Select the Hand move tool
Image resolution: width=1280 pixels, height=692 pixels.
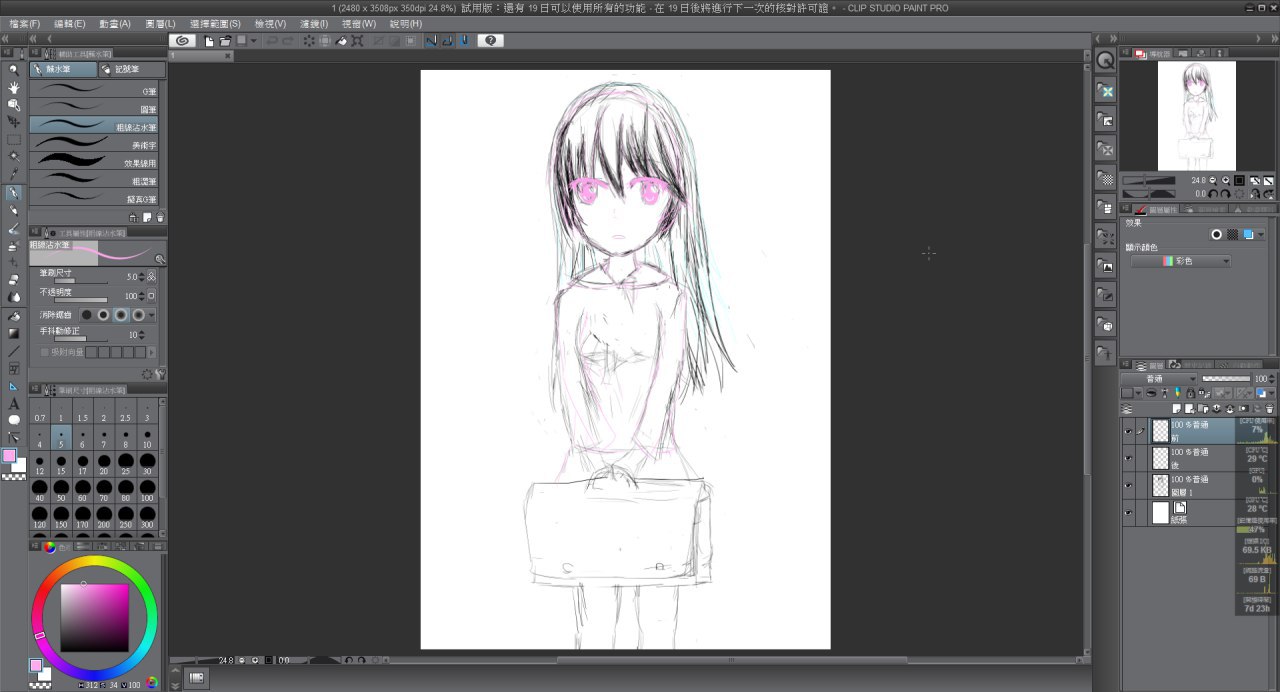pos(14,88)
